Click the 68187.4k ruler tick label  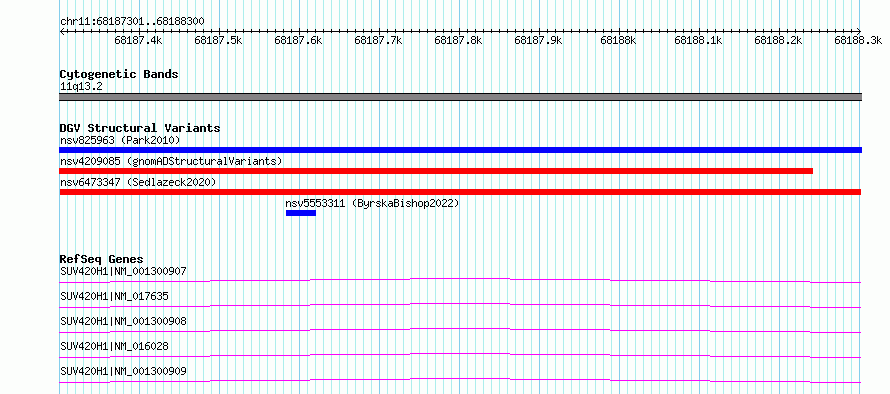tap(138, 40)
